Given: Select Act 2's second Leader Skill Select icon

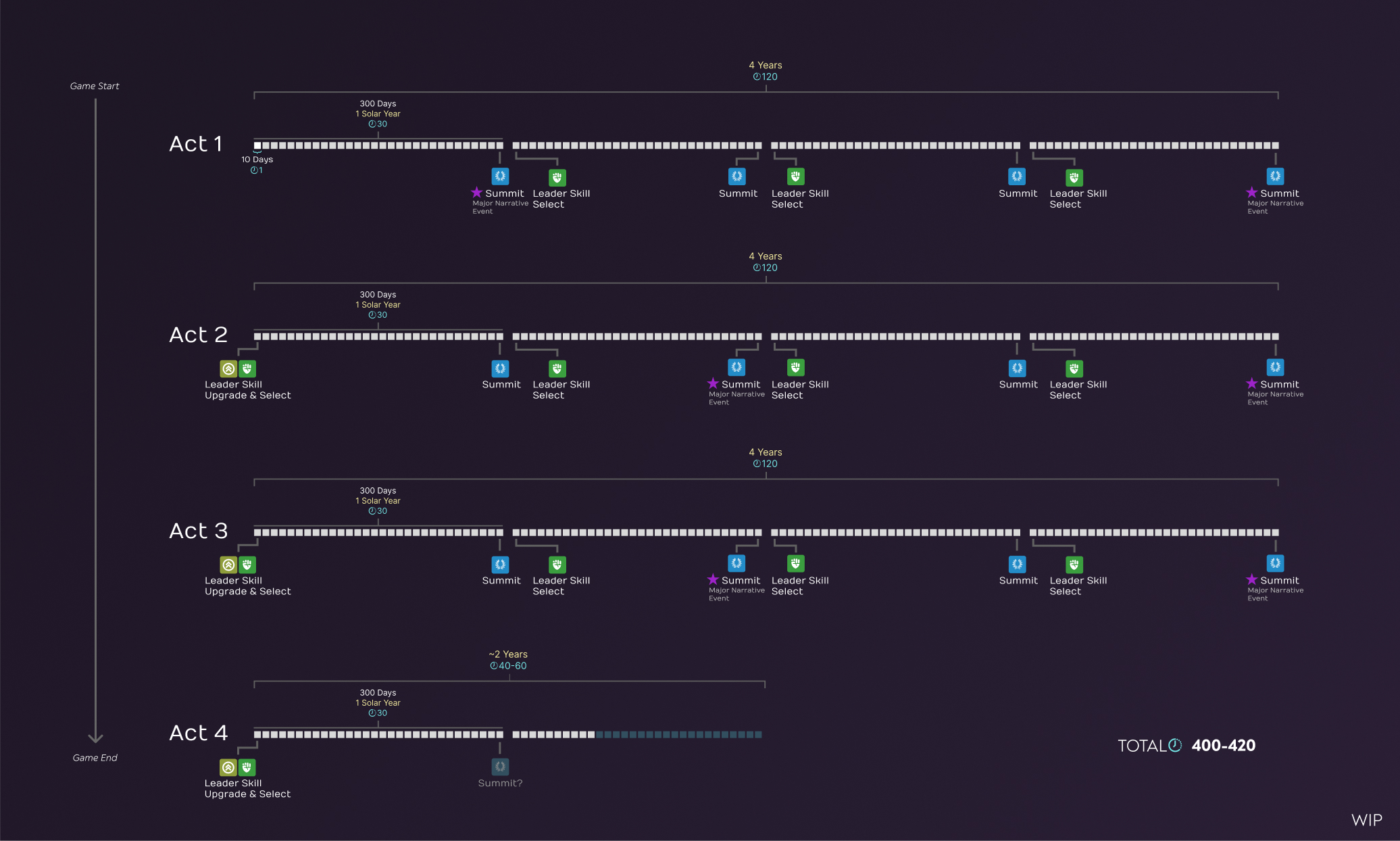Looking at the screenshot, I should (x=796, y=367).
